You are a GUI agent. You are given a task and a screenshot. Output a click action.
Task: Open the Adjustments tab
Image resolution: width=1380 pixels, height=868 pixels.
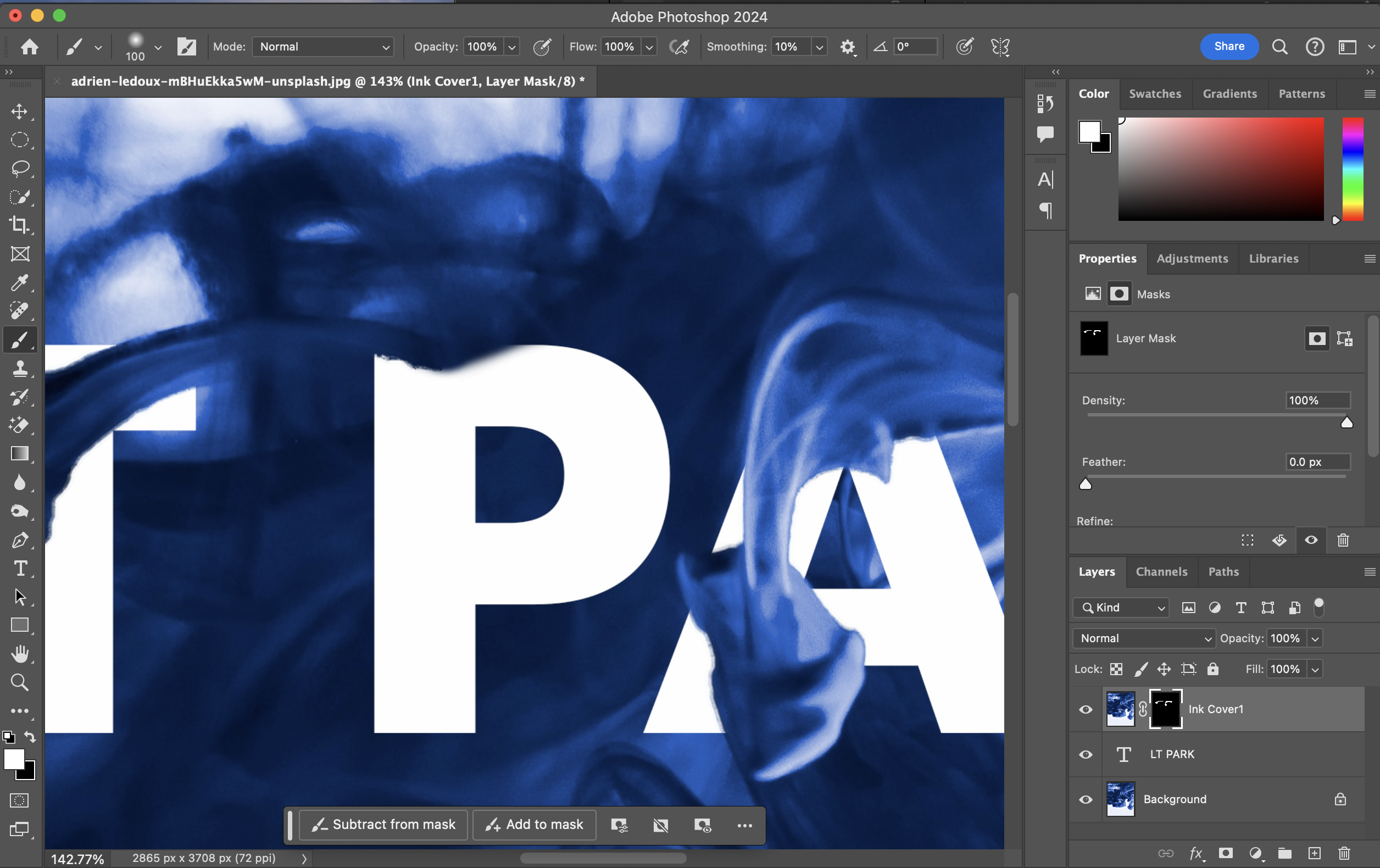pos(1192,258)
